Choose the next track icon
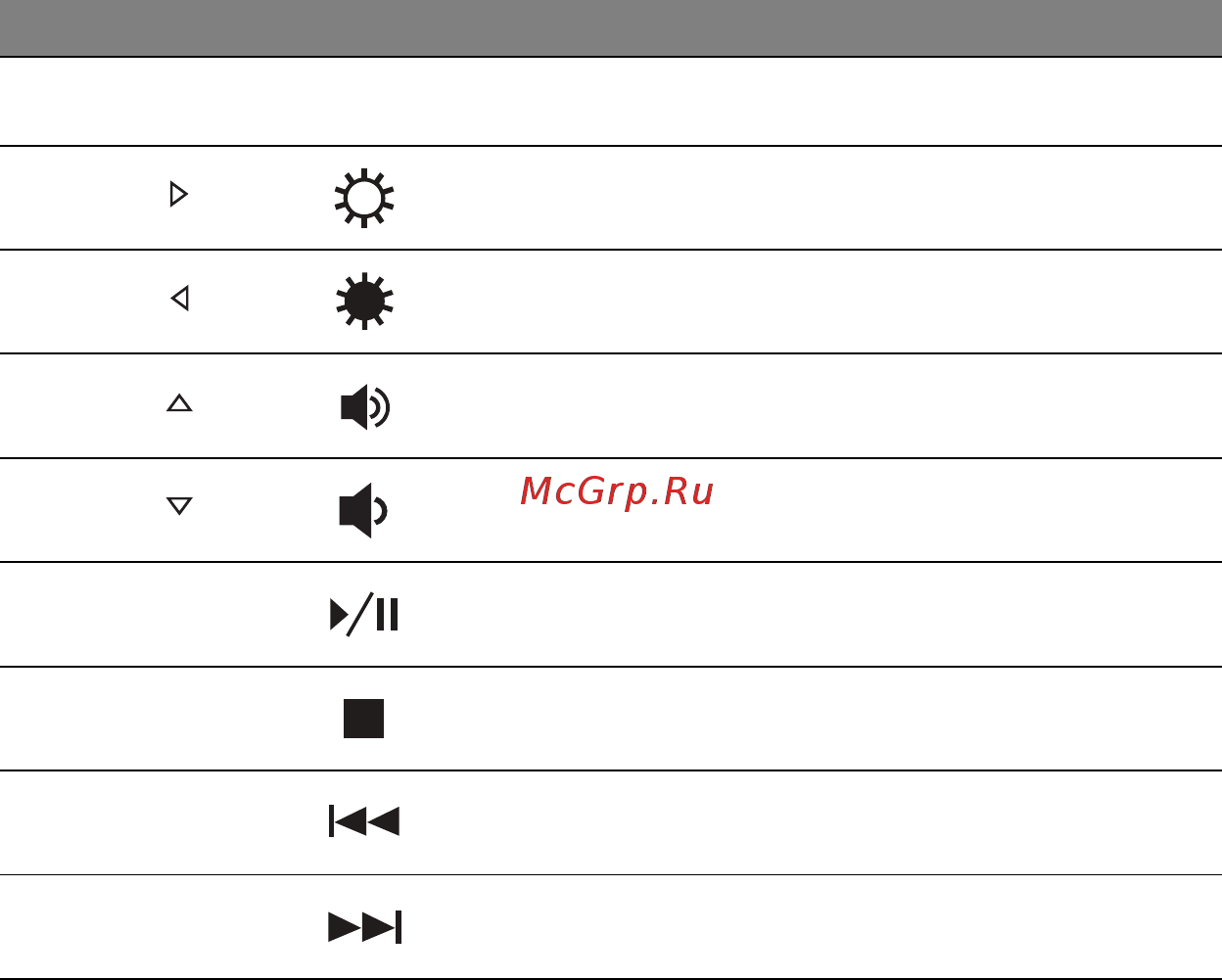This screenshot has width=1222, height=980. click(364, 926)
